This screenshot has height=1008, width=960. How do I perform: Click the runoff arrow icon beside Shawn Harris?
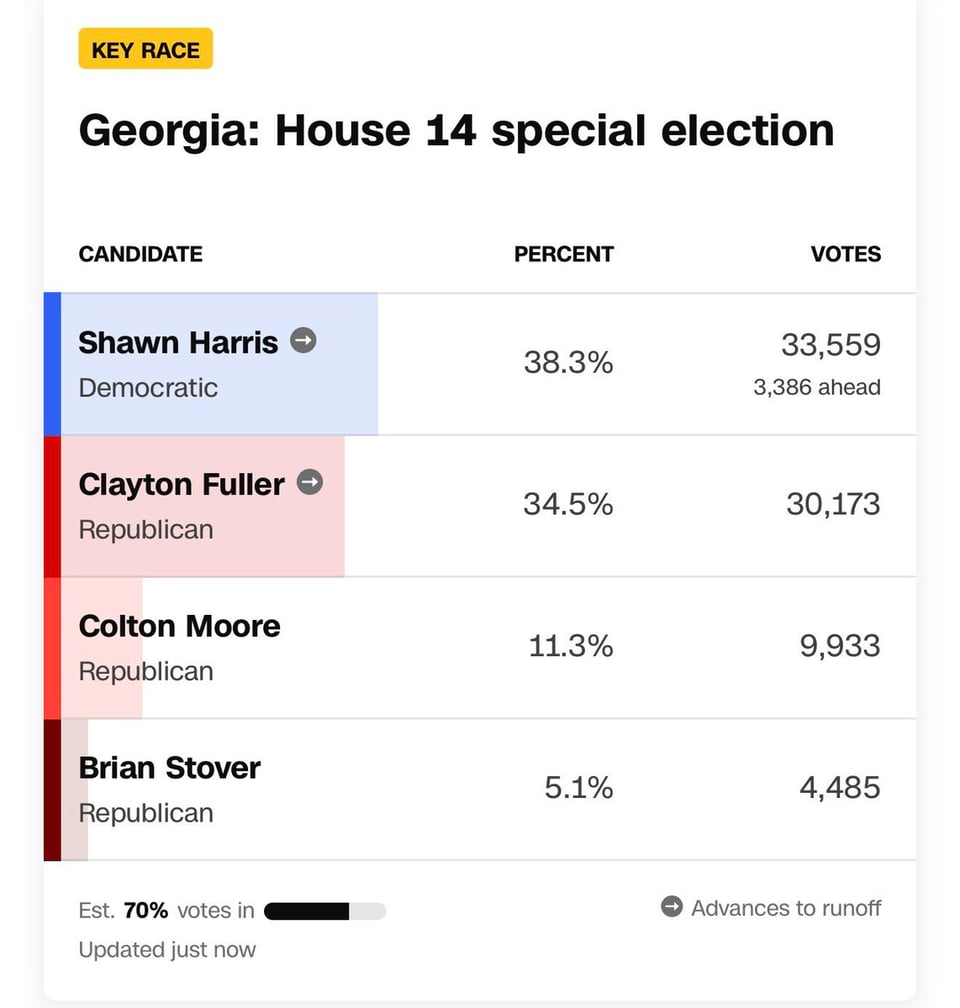click(x=303, y=341)
